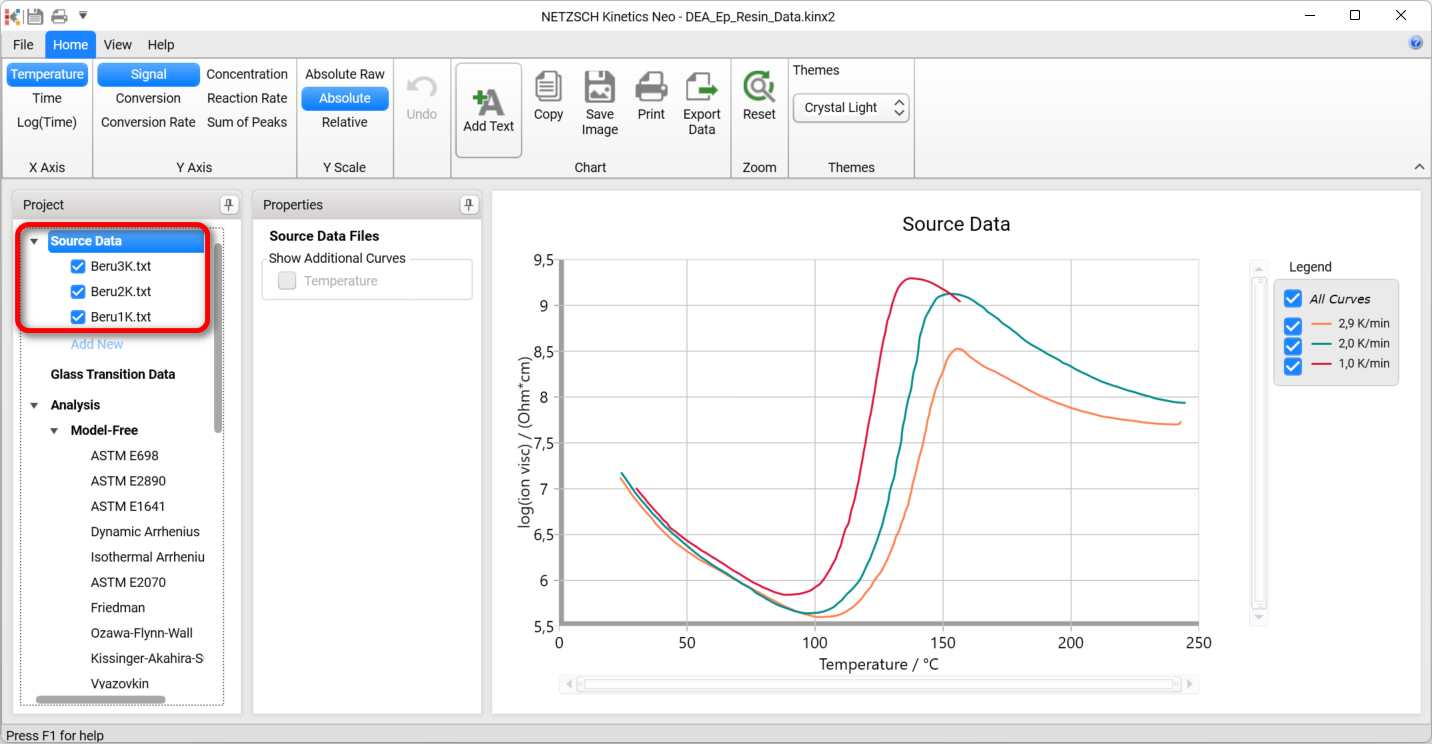Switch to the View tab
The image size is (1432, 744).
(117, 45)
